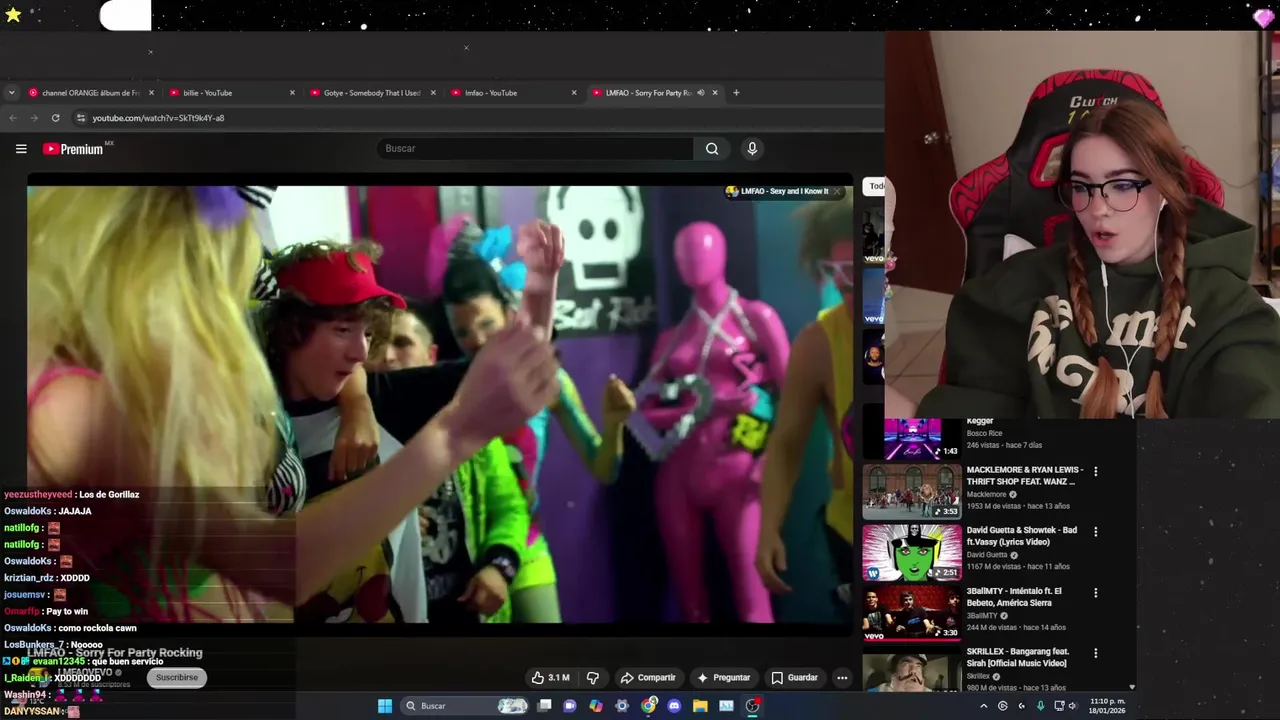Open options for Skrillex Bangarang video

tap(1095, 653)
